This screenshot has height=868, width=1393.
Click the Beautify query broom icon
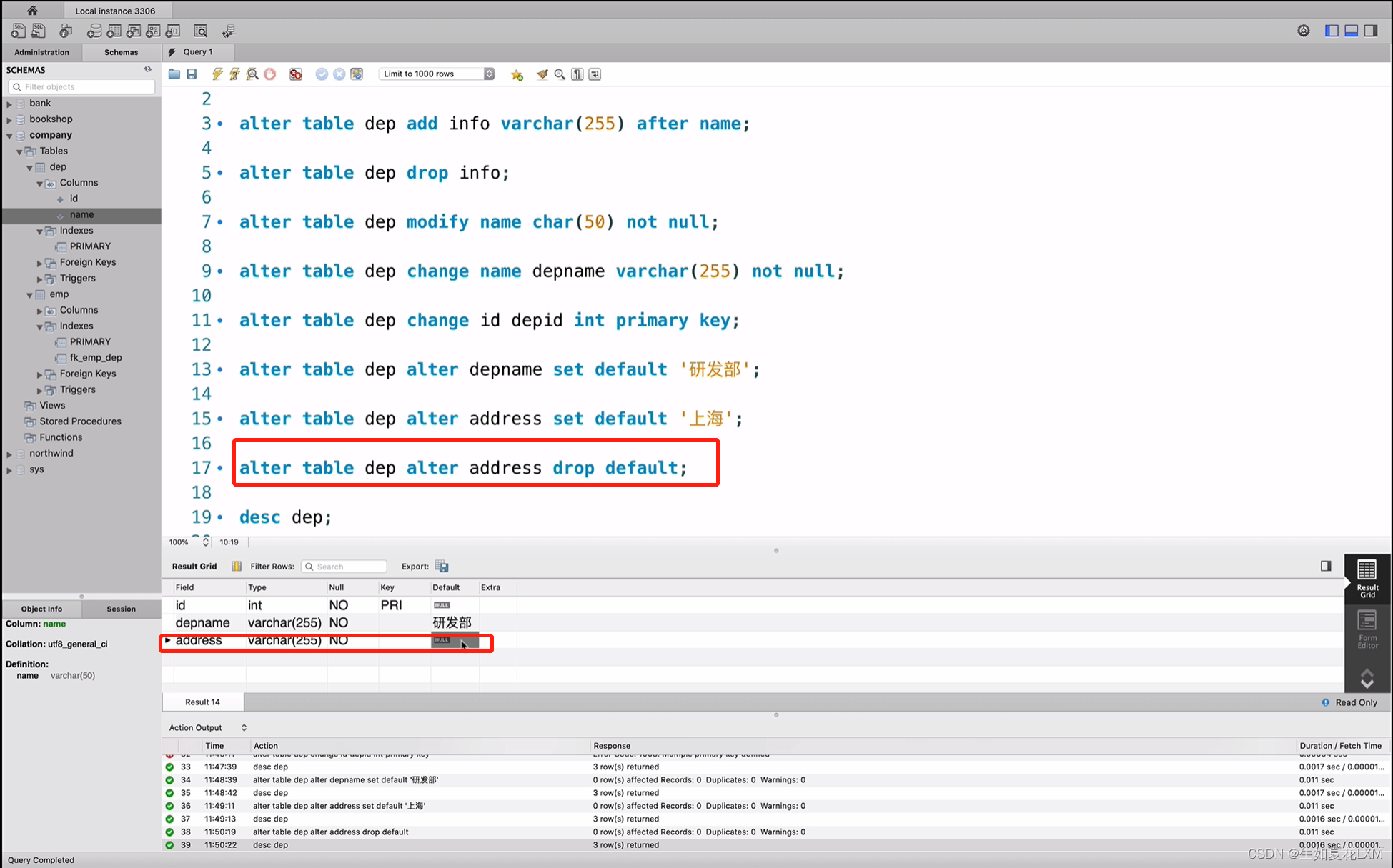pos(542,74)
